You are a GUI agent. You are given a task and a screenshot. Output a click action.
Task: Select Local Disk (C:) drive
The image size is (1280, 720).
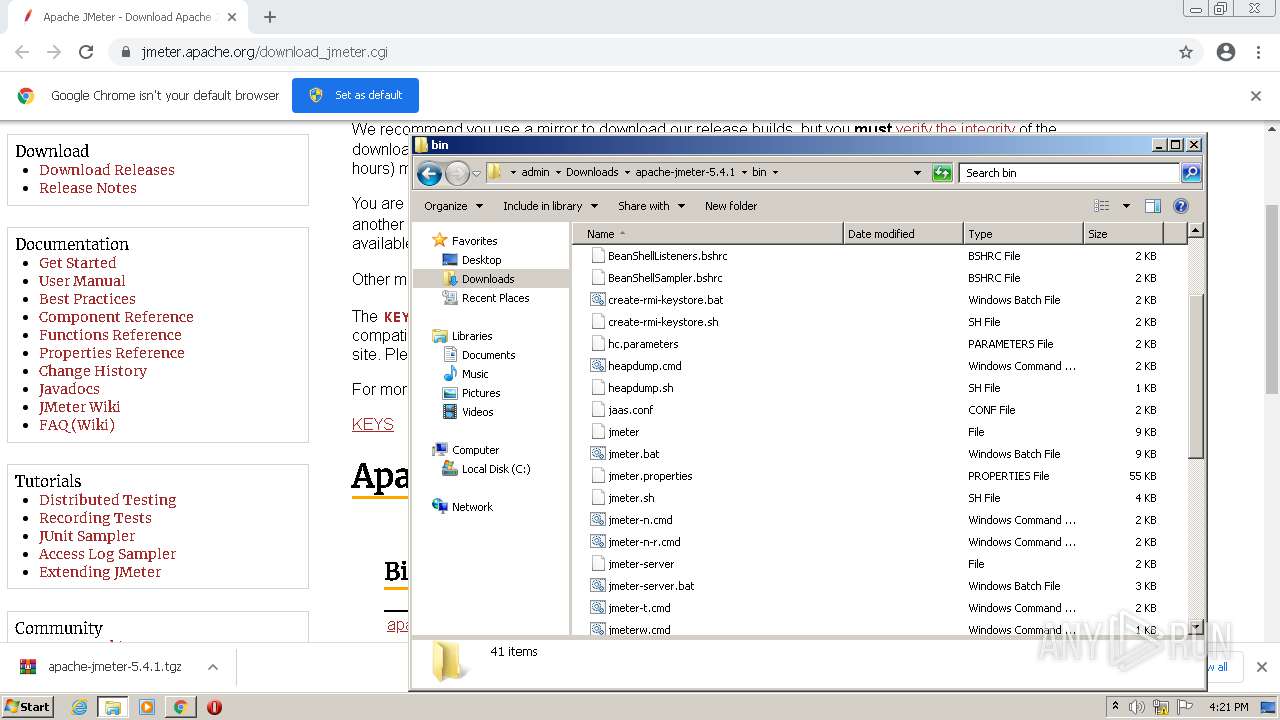[x=496, y=469]
